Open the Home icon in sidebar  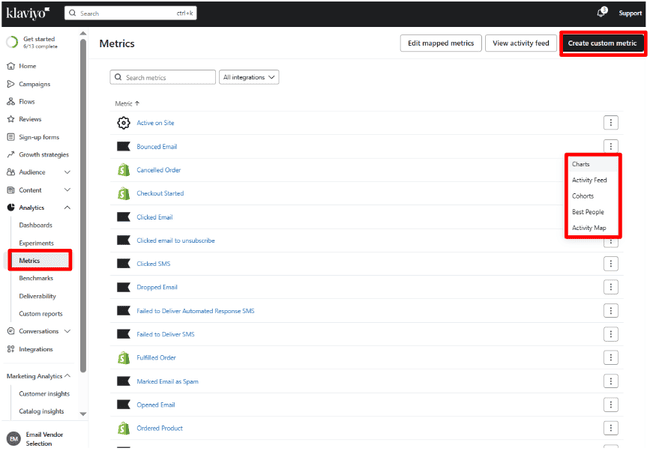(10, 66)
